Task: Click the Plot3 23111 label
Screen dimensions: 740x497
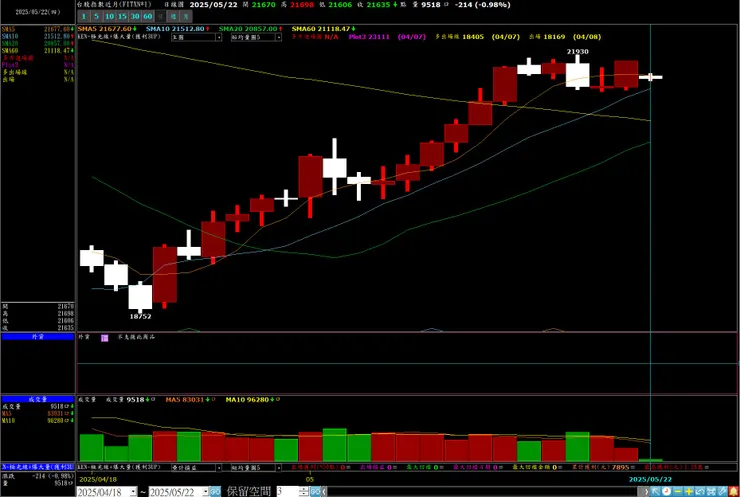Action: [x=369, y=37]
